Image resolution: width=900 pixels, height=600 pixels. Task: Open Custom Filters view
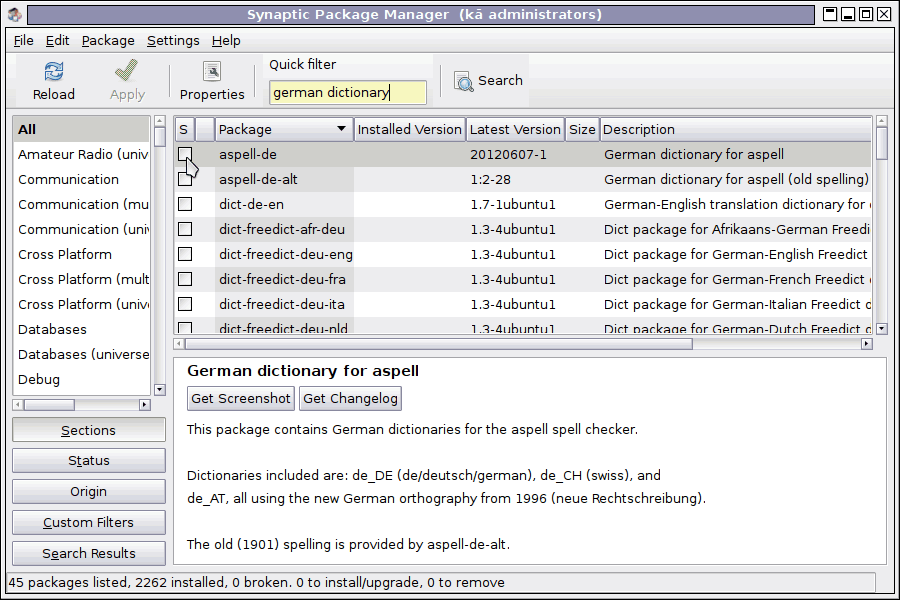(x=88, y=522)
